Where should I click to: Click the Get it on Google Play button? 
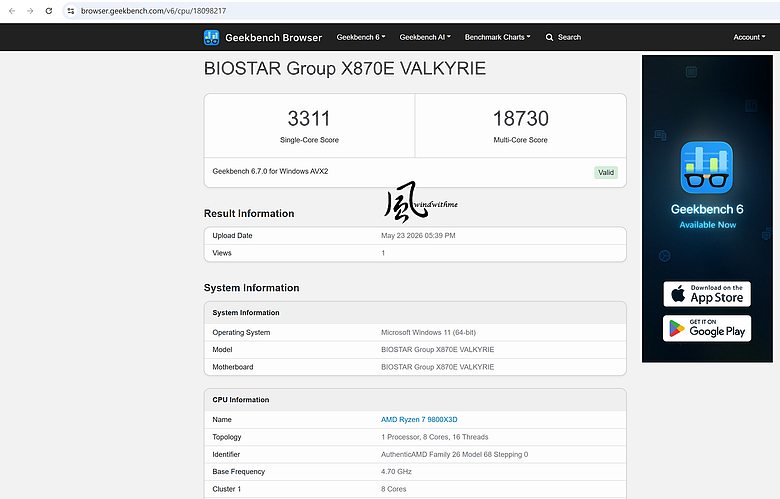707,328
